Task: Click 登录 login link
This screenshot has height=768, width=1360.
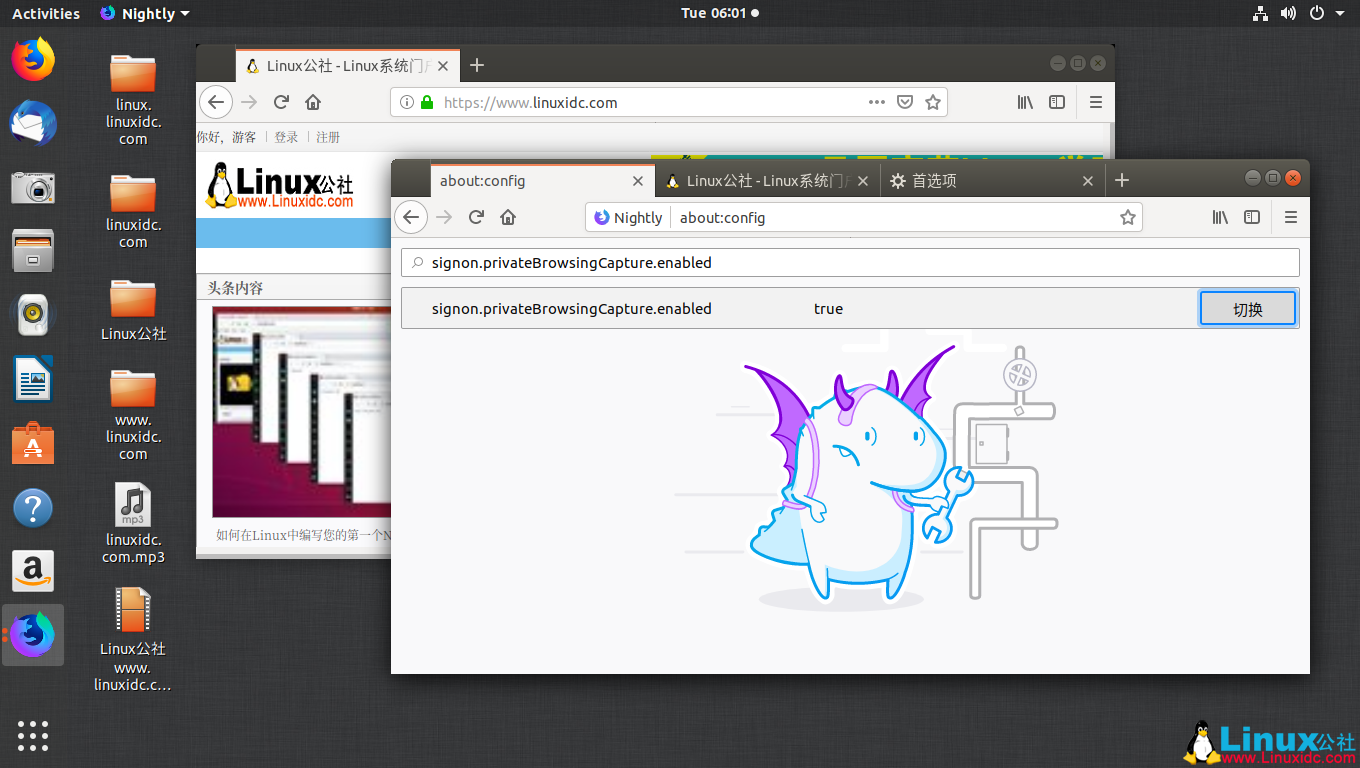Action: coord(286,137)
